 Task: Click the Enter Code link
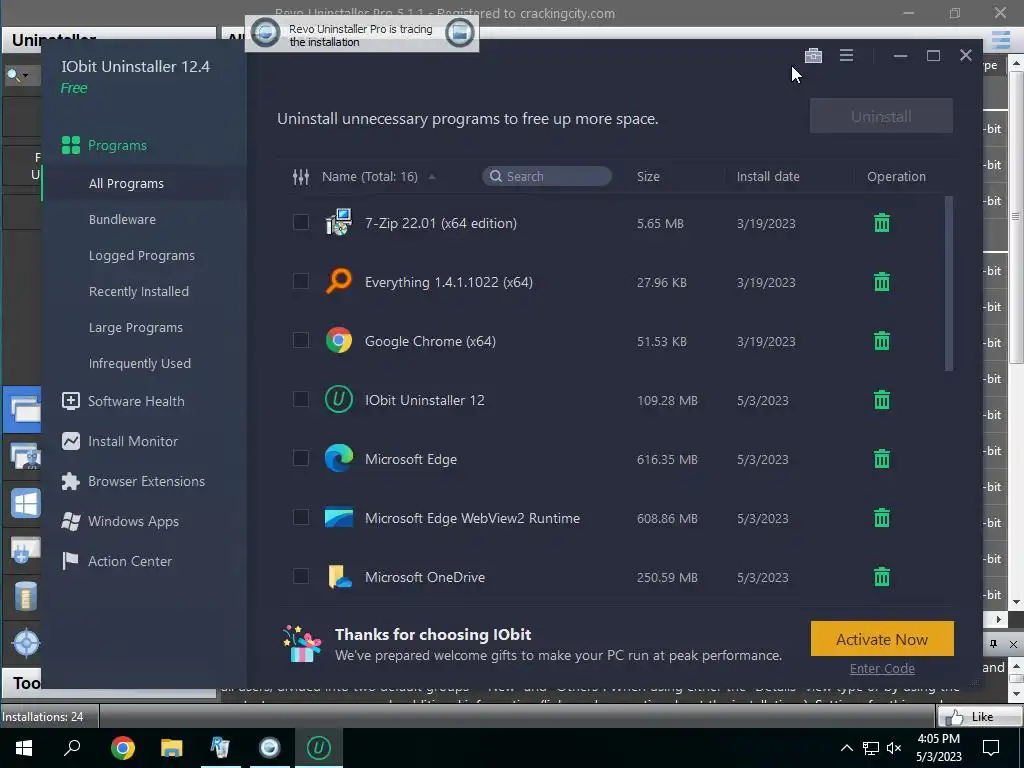882,668
